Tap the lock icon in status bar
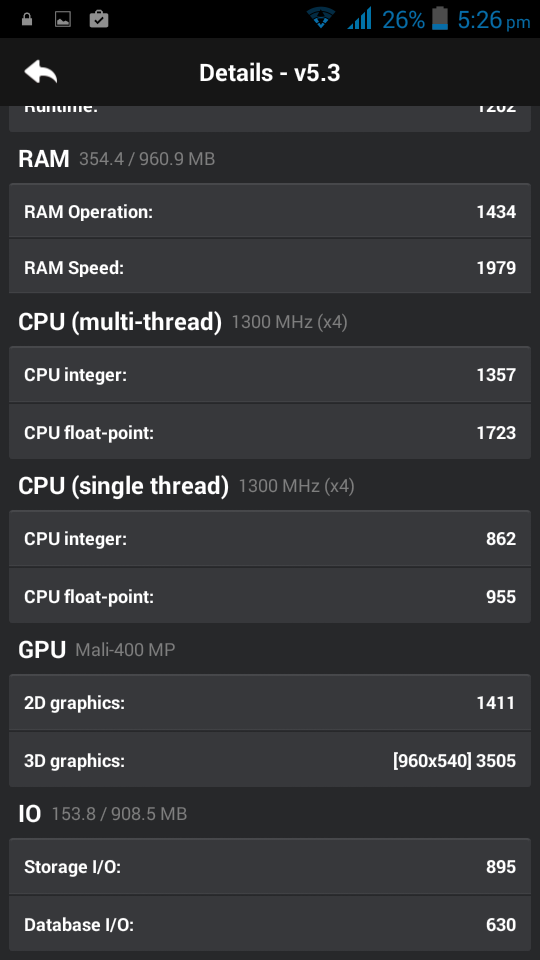Image resolution: width=540 pixels, height=960 pixels. click(26, 20)
